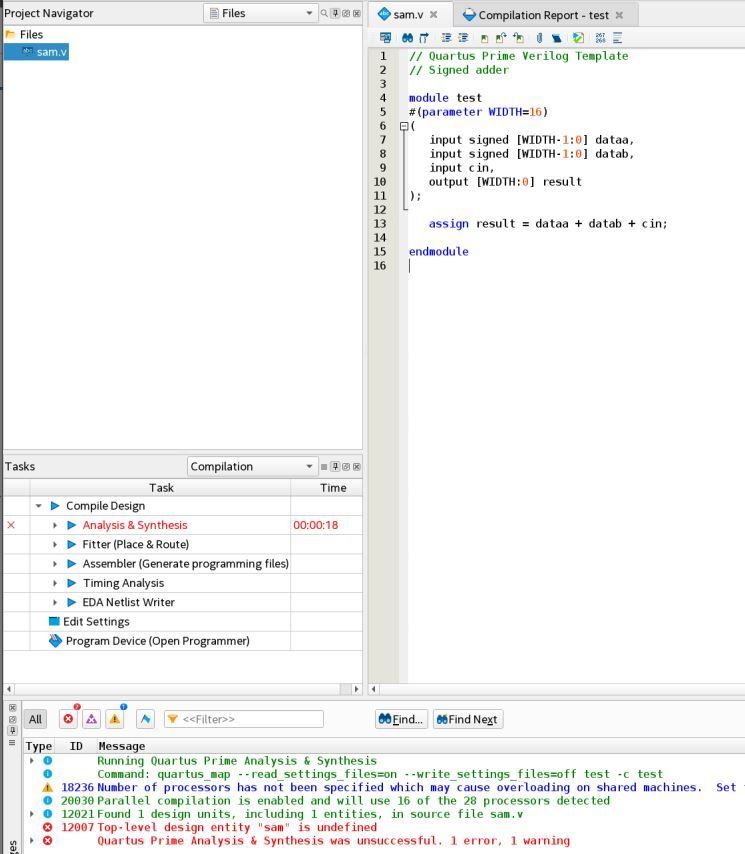This screenshot has width=745, height=854.
Task: Click the paperclip icon in editor toolbar
Action: pyautogui.click(x=539, y=38)
